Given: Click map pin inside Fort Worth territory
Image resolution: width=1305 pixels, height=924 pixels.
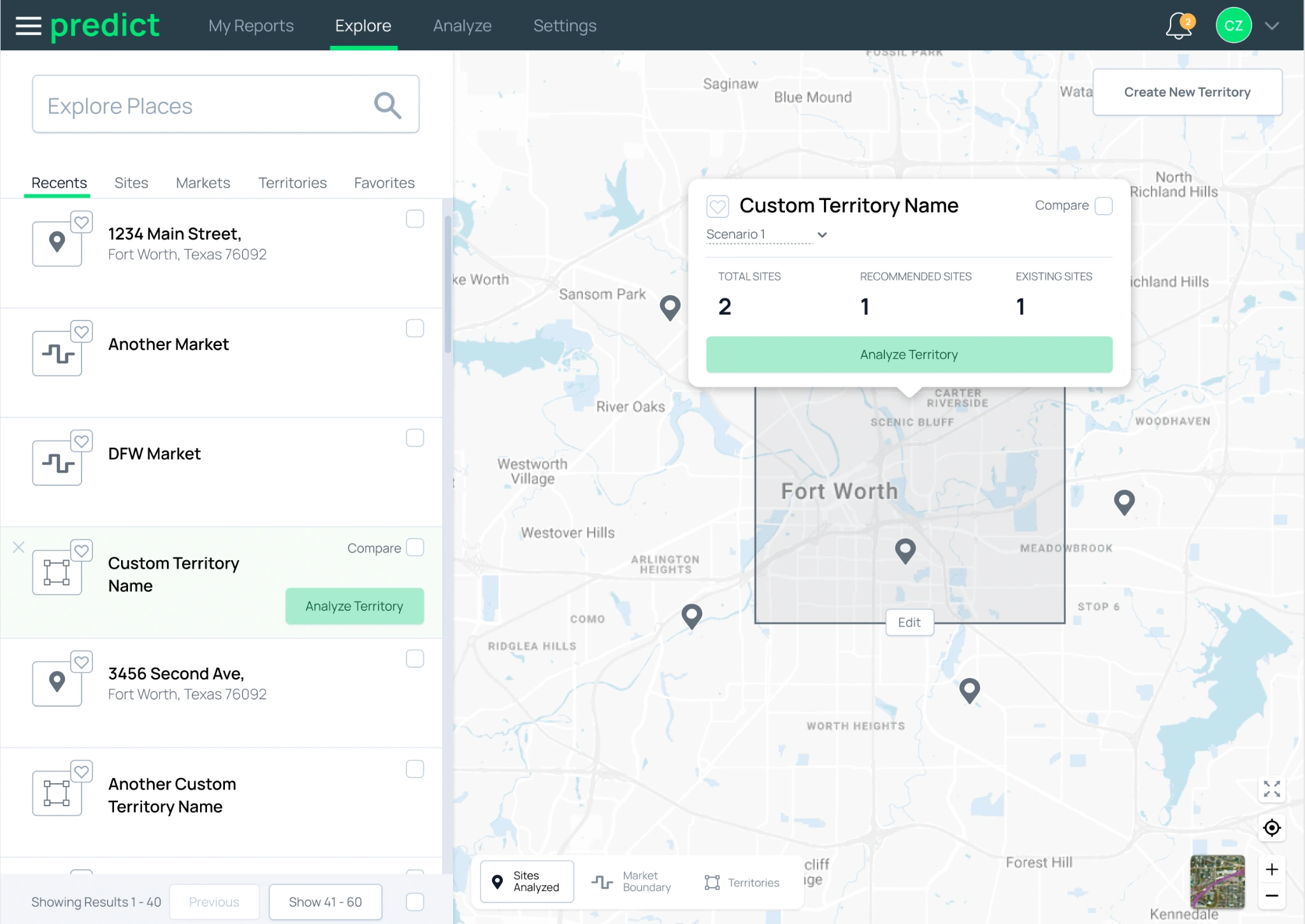Looking at the screenshot, I should [905, 551].
